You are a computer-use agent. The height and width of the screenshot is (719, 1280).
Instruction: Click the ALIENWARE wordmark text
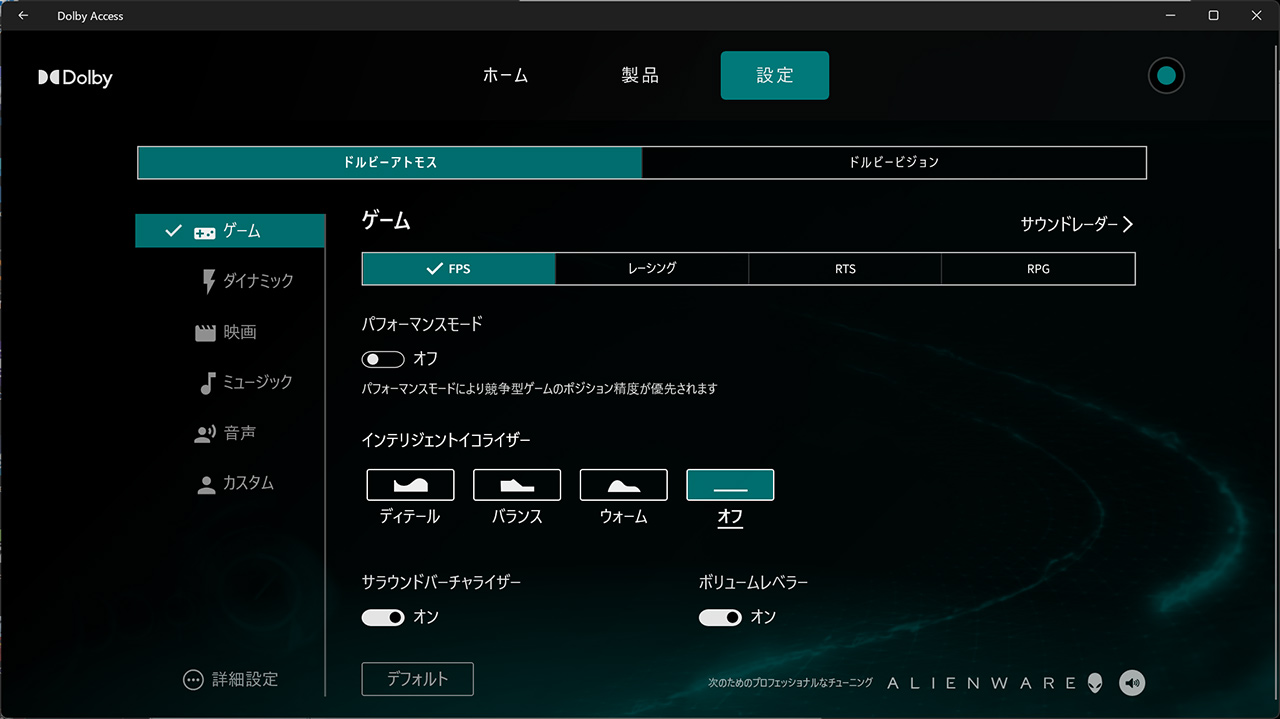click(x=982, y=683)
